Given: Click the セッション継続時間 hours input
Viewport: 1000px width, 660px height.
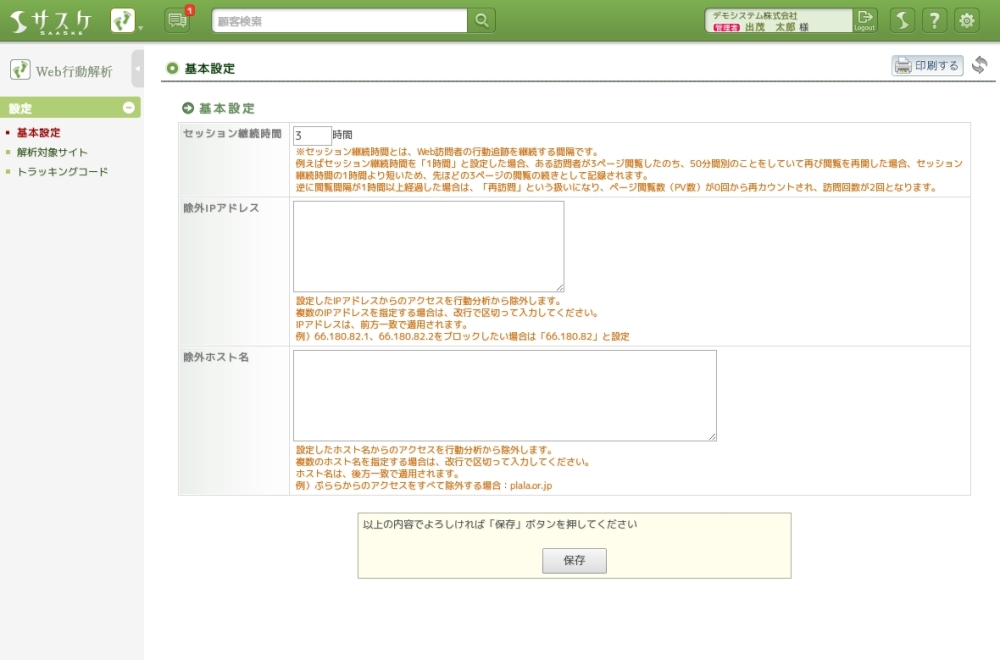Looking at the screenshot, I should pos(312,135).
